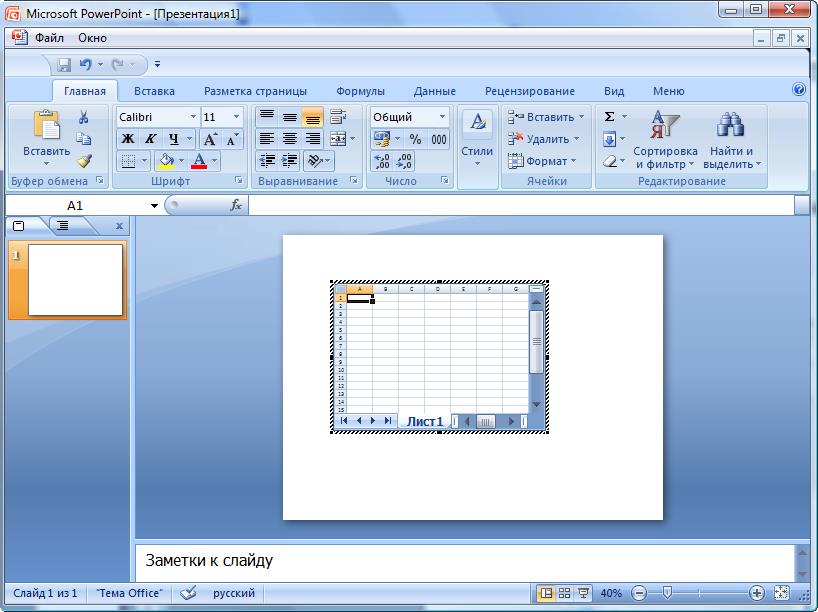Image resolution: width=818 pixels, height=612 pixels.
Task: Select the Format Painter brush icon
Action: pyautogui.click(x=84, y=161)
